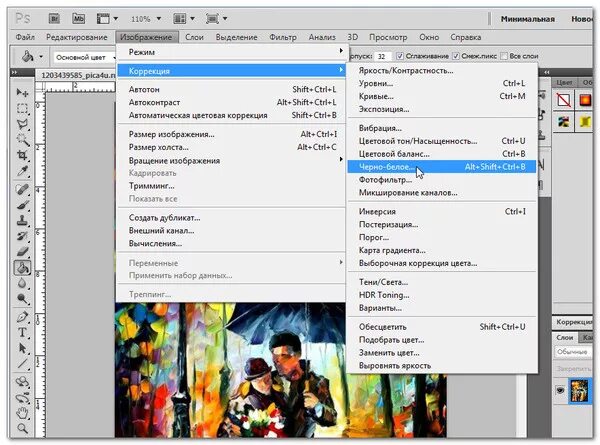
Task: Select the 1203439585_pica4u document tab
Action: (78, 75)
